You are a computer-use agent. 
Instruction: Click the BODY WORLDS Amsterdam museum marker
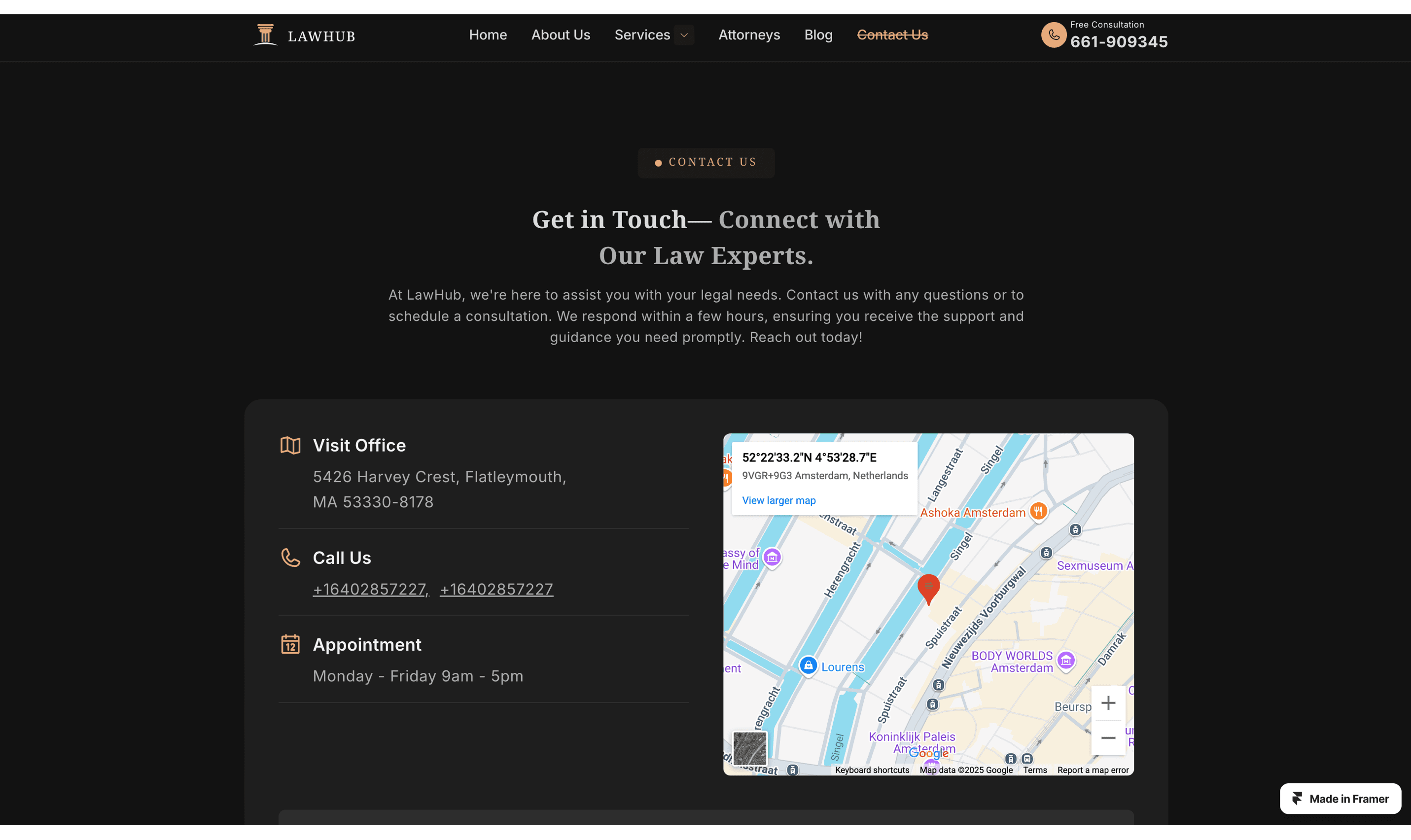tap(1066, 660)
